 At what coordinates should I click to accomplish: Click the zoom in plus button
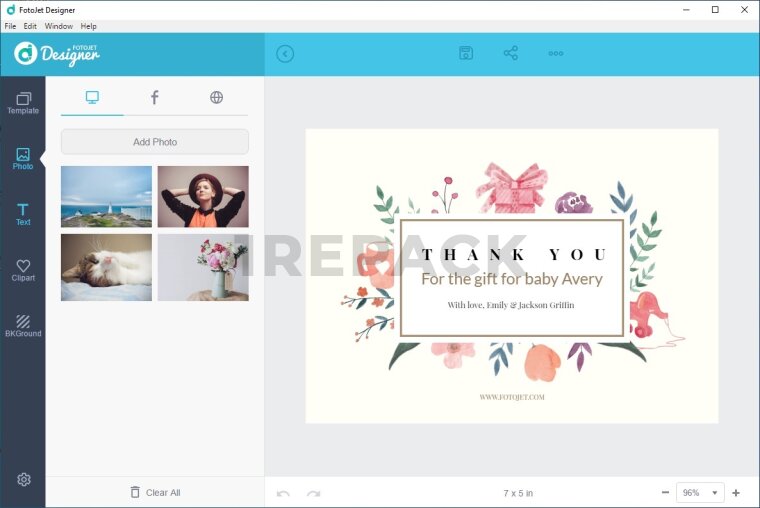pos(736,493)
